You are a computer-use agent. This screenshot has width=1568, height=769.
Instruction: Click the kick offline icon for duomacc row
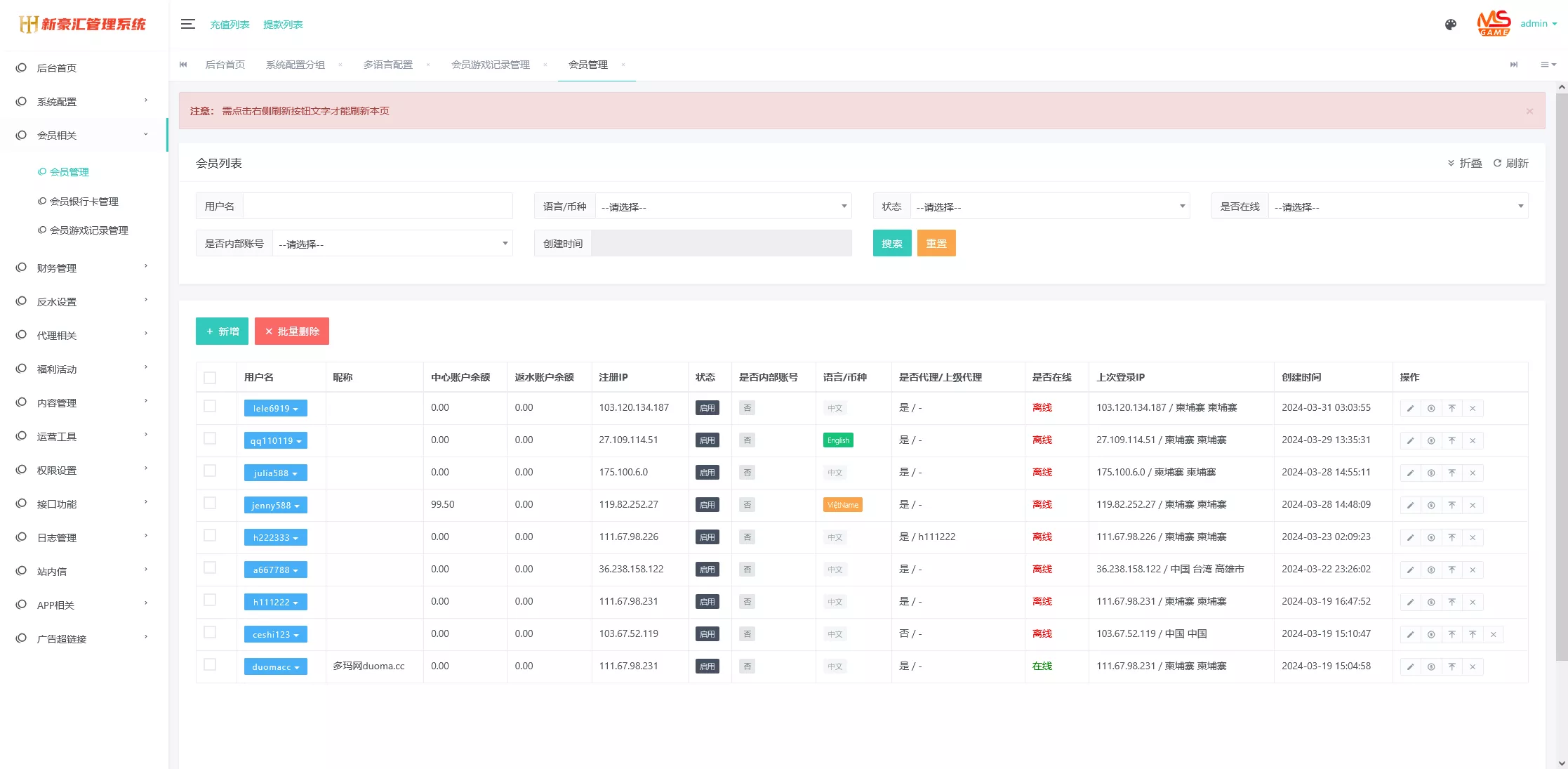[1452, 666]
